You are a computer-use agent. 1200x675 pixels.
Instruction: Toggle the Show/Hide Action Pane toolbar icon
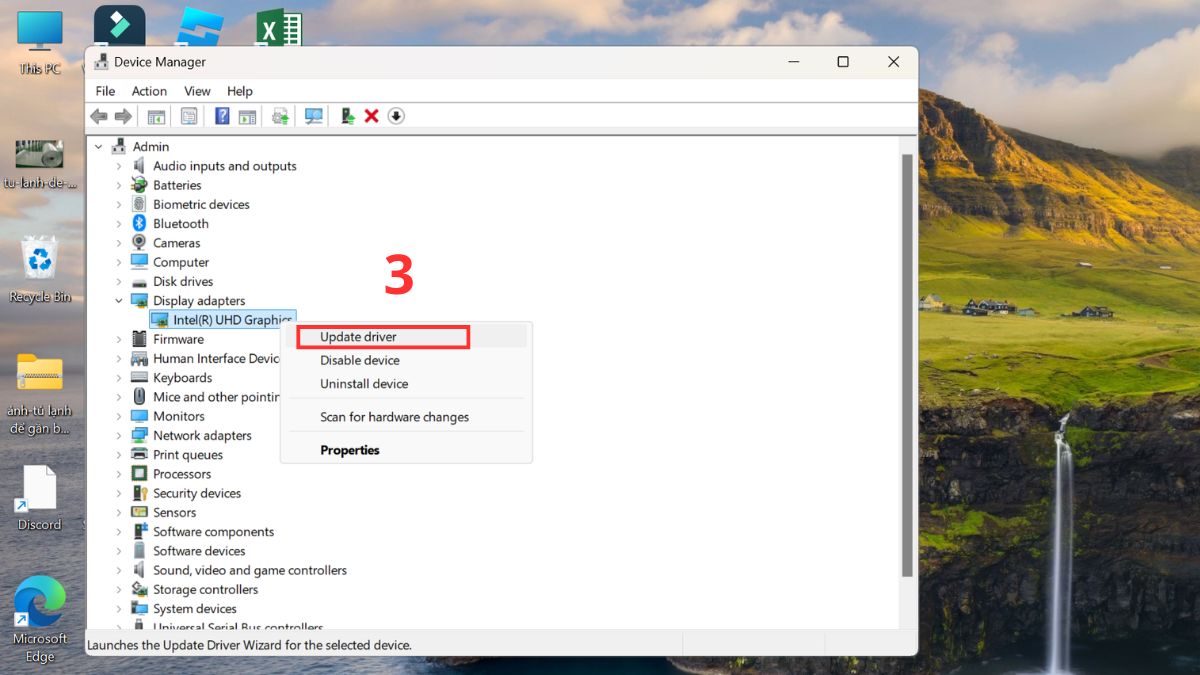pyautogui.click(x=247, y=116)
